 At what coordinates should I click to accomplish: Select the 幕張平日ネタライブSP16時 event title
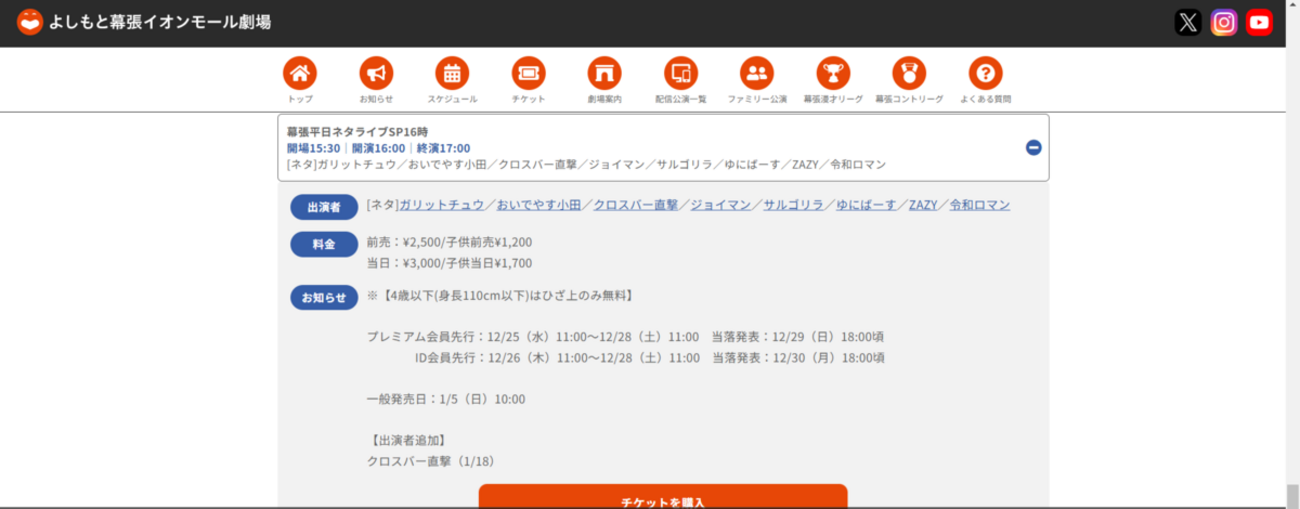tap(357, 131)
